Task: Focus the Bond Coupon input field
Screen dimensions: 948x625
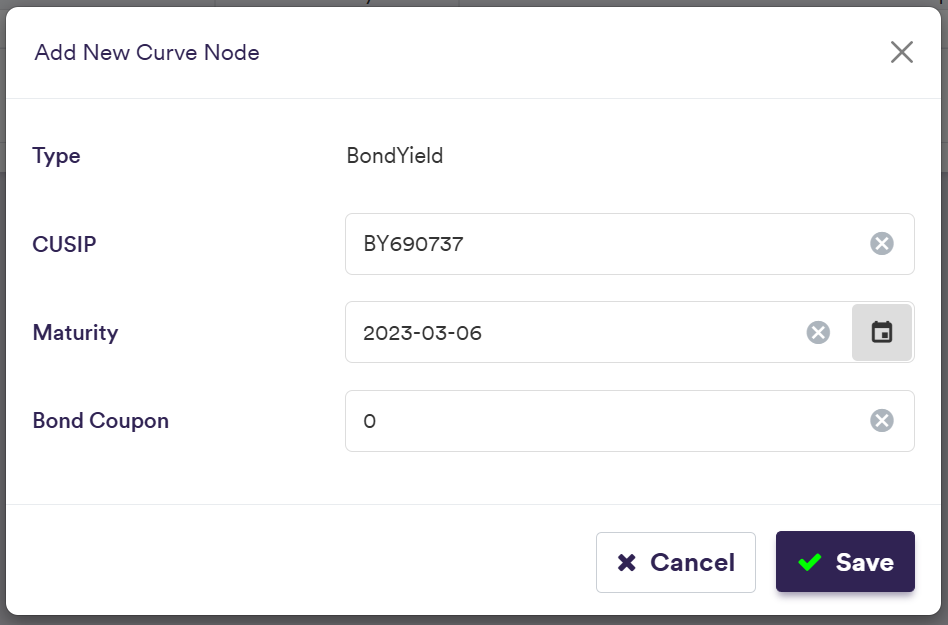Action: (600, 421)
